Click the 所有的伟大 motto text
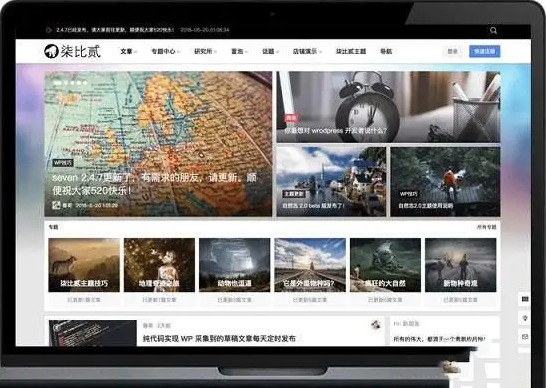The height and width of the screenshot is (388, 546). click(439, 339)
